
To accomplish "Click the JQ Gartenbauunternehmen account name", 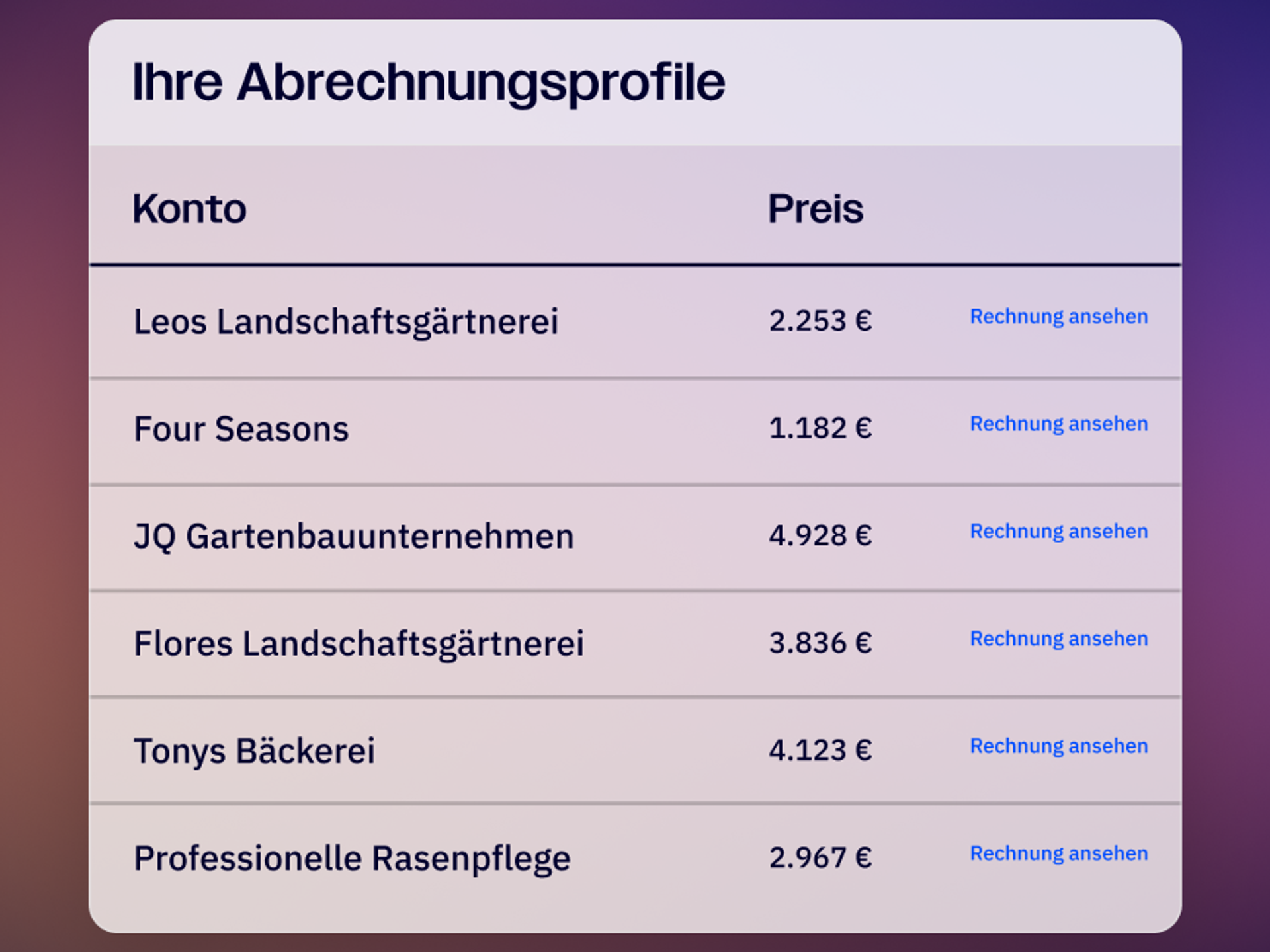I will pos(353,536).
